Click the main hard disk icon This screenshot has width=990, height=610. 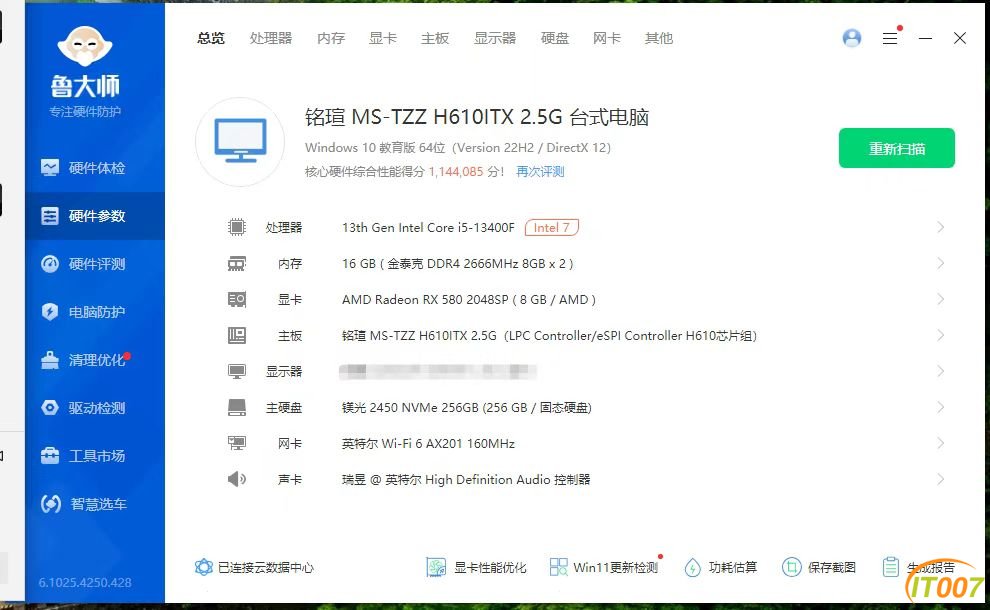click(x=237, y=407)
